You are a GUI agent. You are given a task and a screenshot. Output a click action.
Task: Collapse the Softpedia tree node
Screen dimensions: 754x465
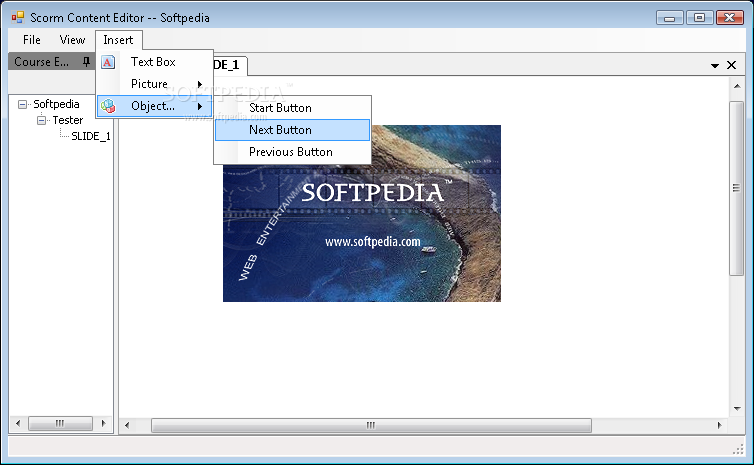(x=22, y=104)
